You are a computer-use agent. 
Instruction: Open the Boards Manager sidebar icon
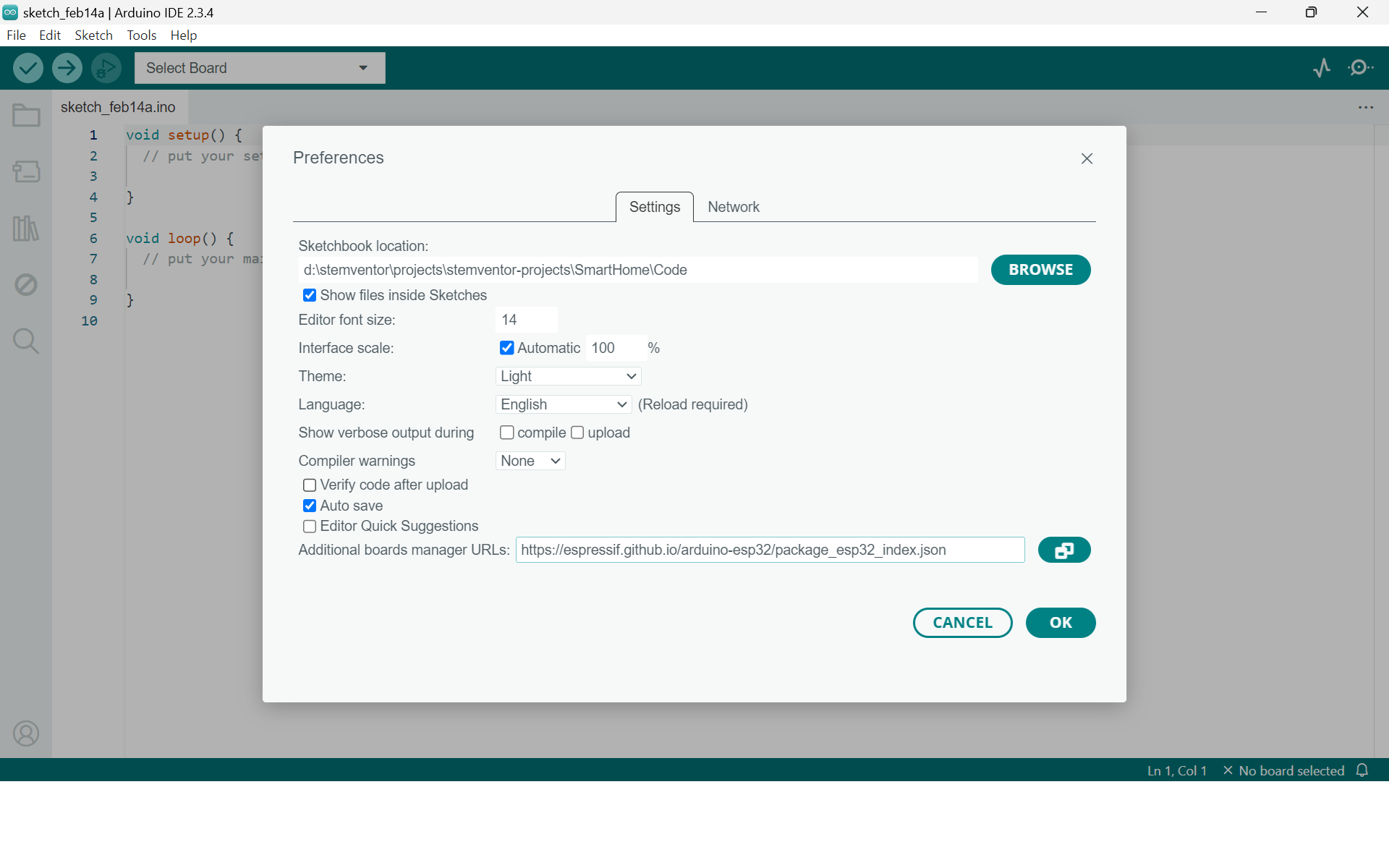click(x=26, y=171)
